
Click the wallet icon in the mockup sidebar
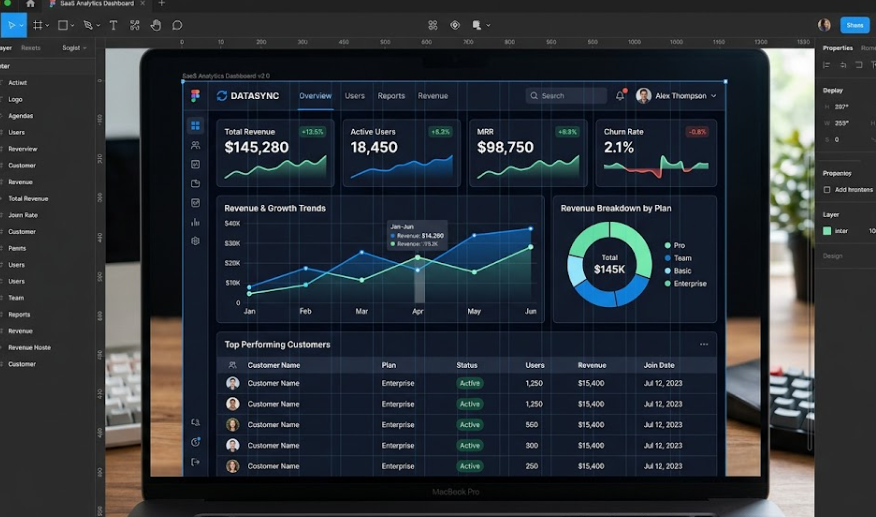pyautogui.click(x=195, y=183)
